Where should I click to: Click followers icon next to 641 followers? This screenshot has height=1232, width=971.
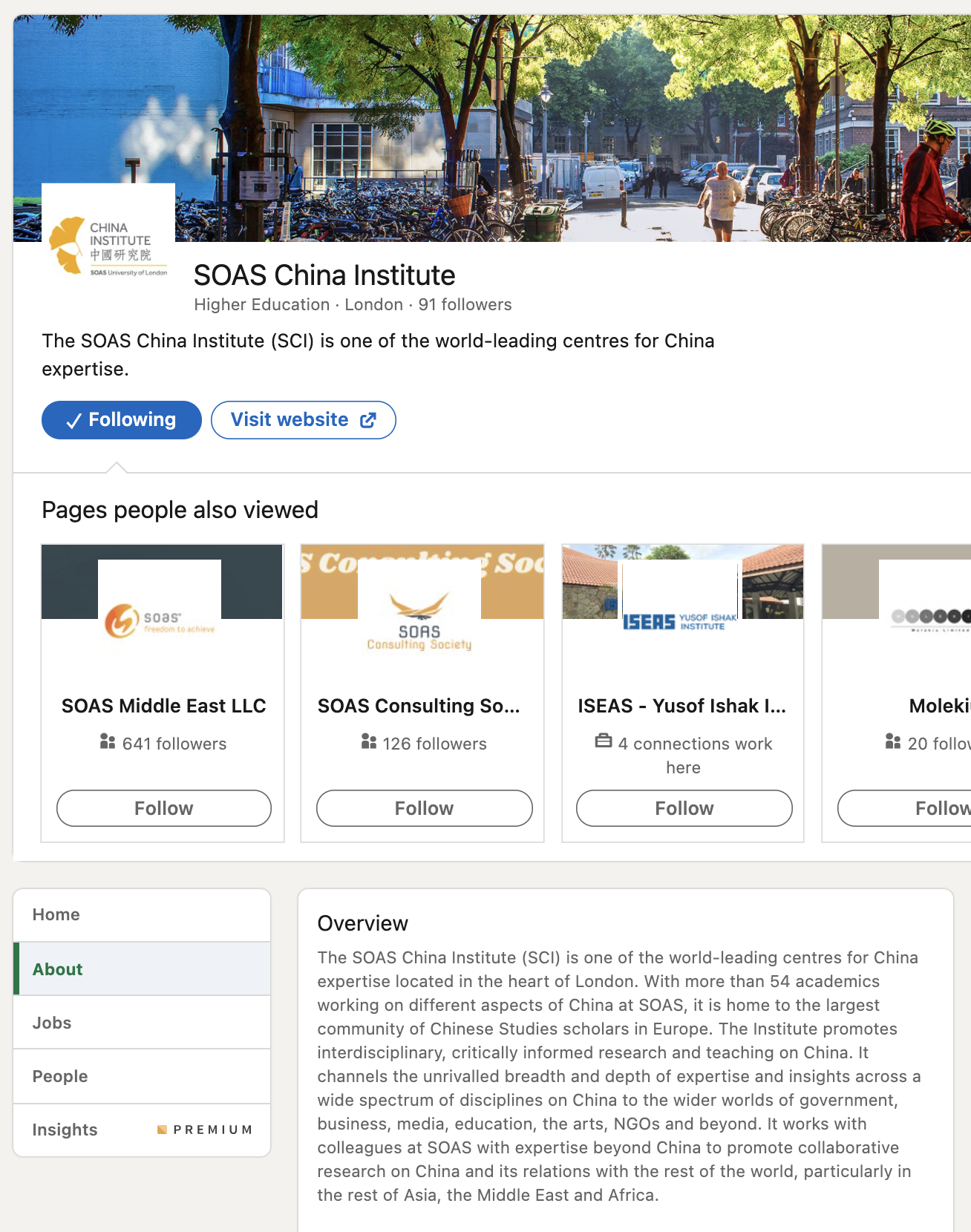[108, 741]
